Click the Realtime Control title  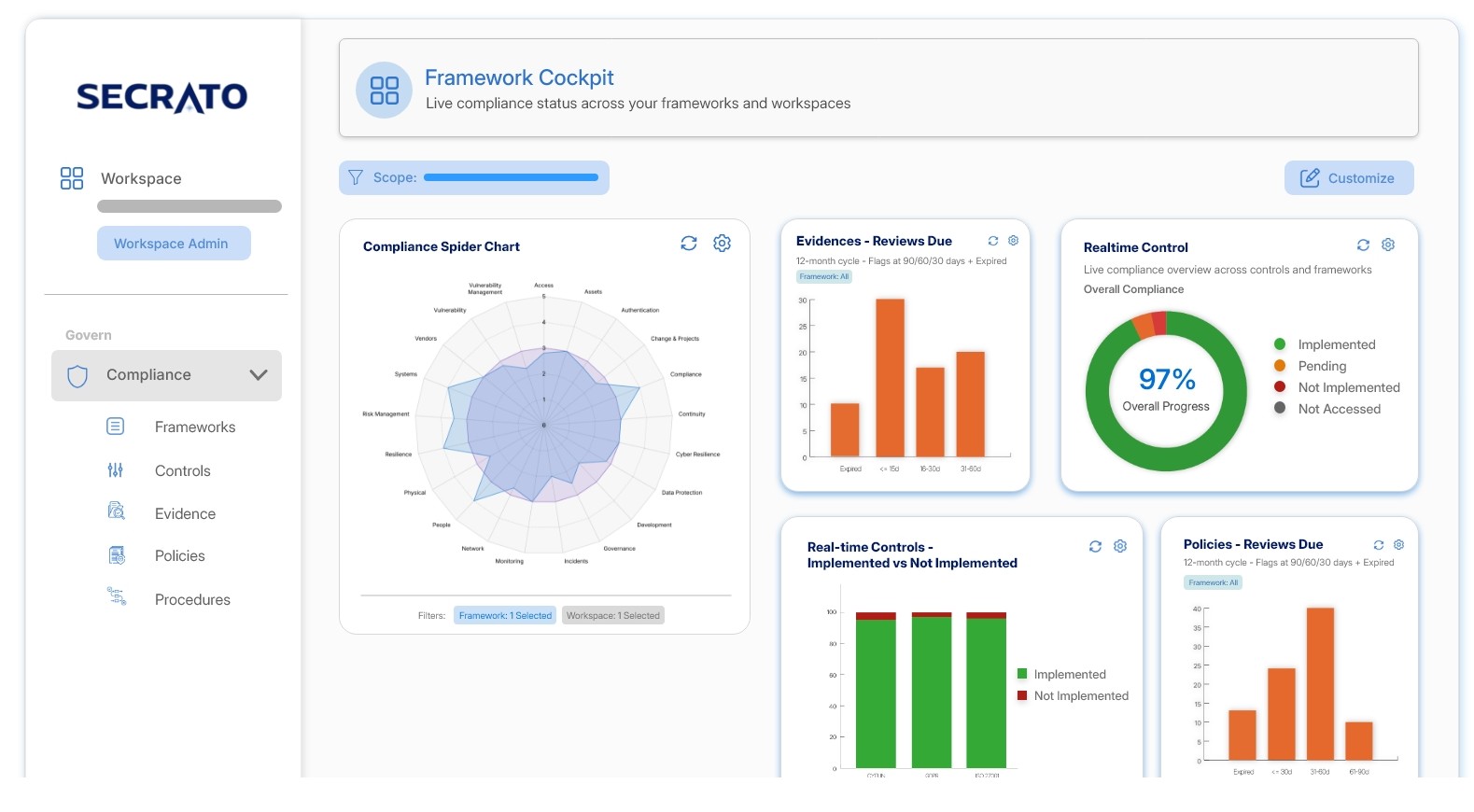point(1135,247)
